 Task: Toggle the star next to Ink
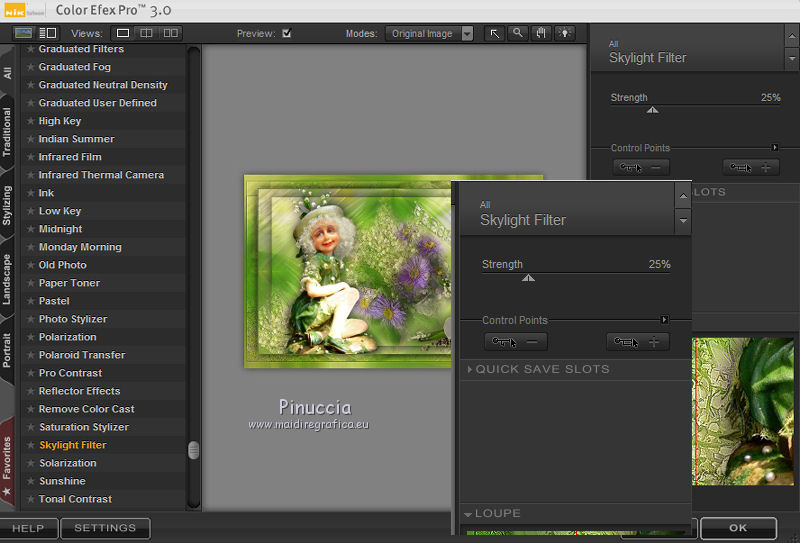click(x=31, y=193)
